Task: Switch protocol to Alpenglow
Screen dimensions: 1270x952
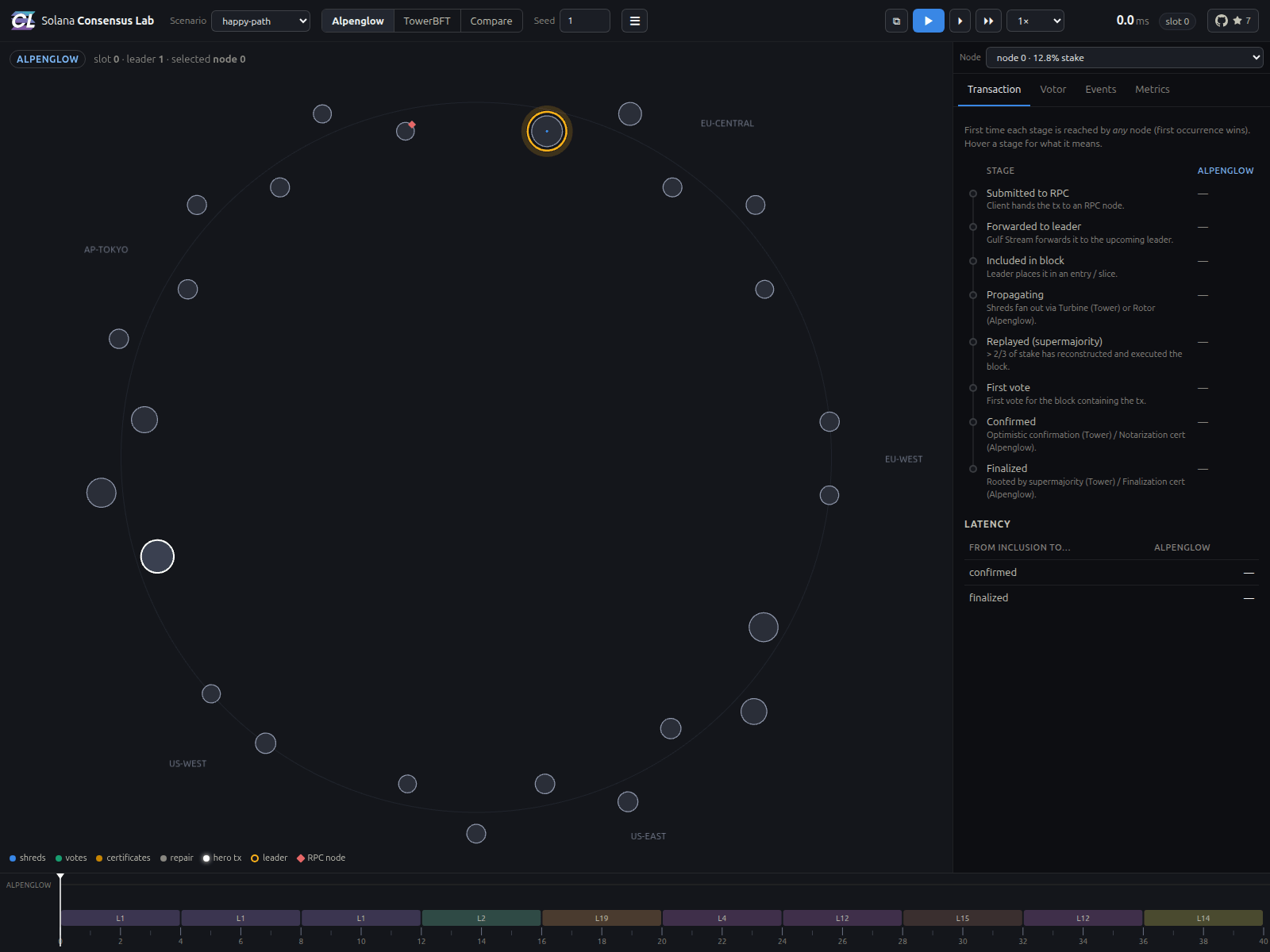Action: (358, 21)
